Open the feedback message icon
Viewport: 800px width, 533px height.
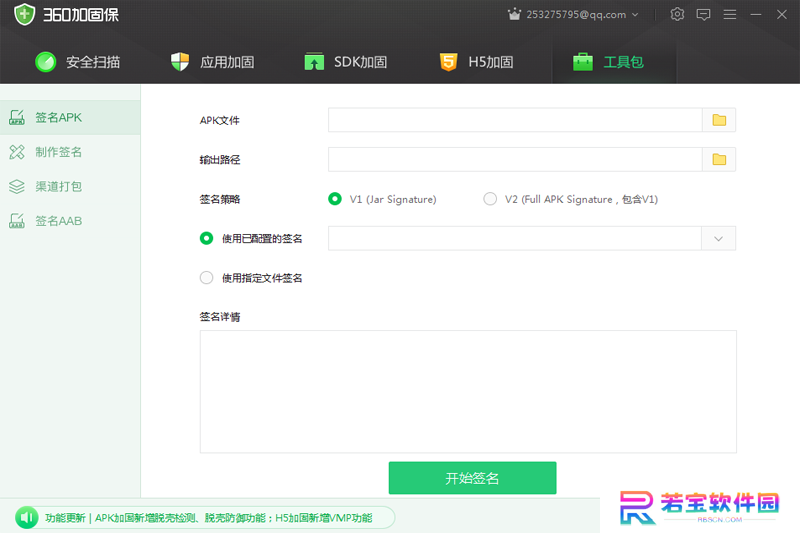point(703,14)
